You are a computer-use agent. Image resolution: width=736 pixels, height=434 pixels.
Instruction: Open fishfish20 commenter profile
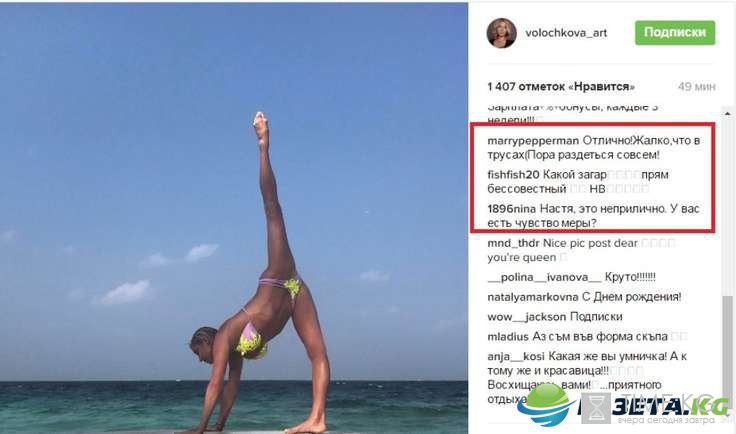pos(514,175)
